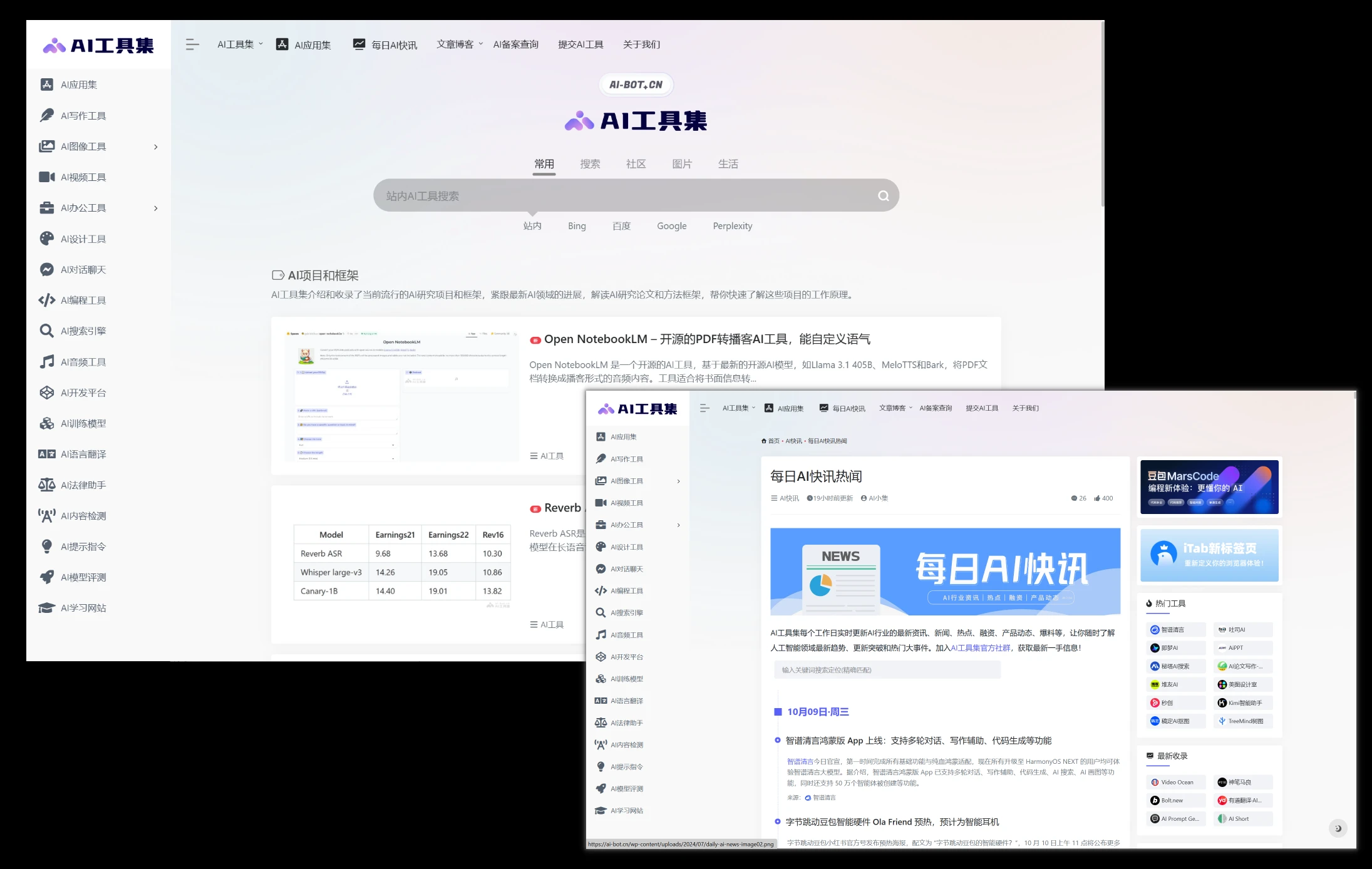
Task: Enable Bing search engine toggle
Action: point(576,225)
